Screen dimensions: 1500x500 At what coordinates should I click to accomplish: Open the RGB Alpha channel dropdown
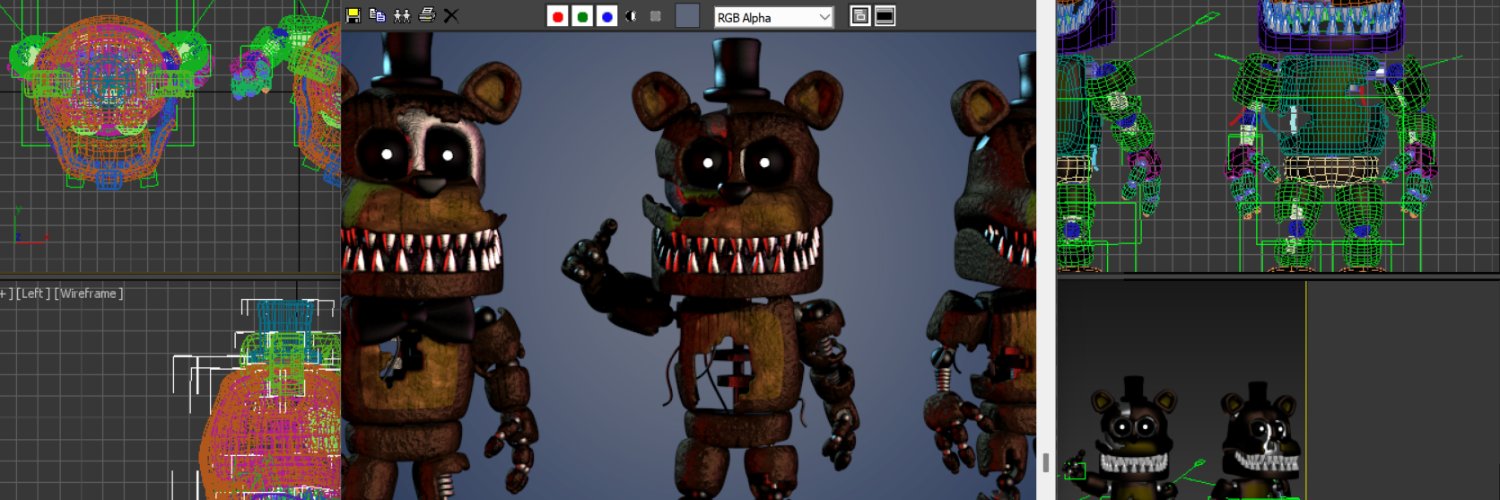pos(773,17)
